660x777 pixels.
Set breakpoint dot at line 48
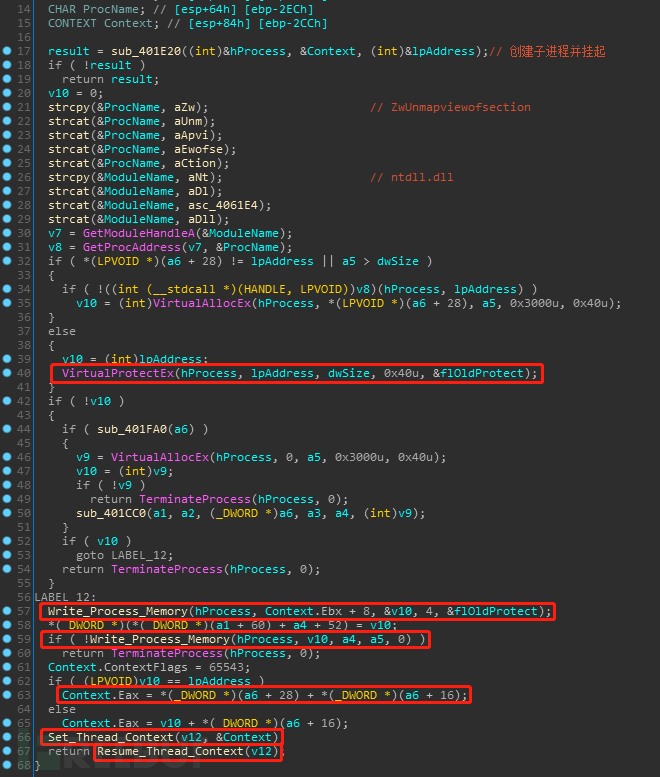pos(7,485)
